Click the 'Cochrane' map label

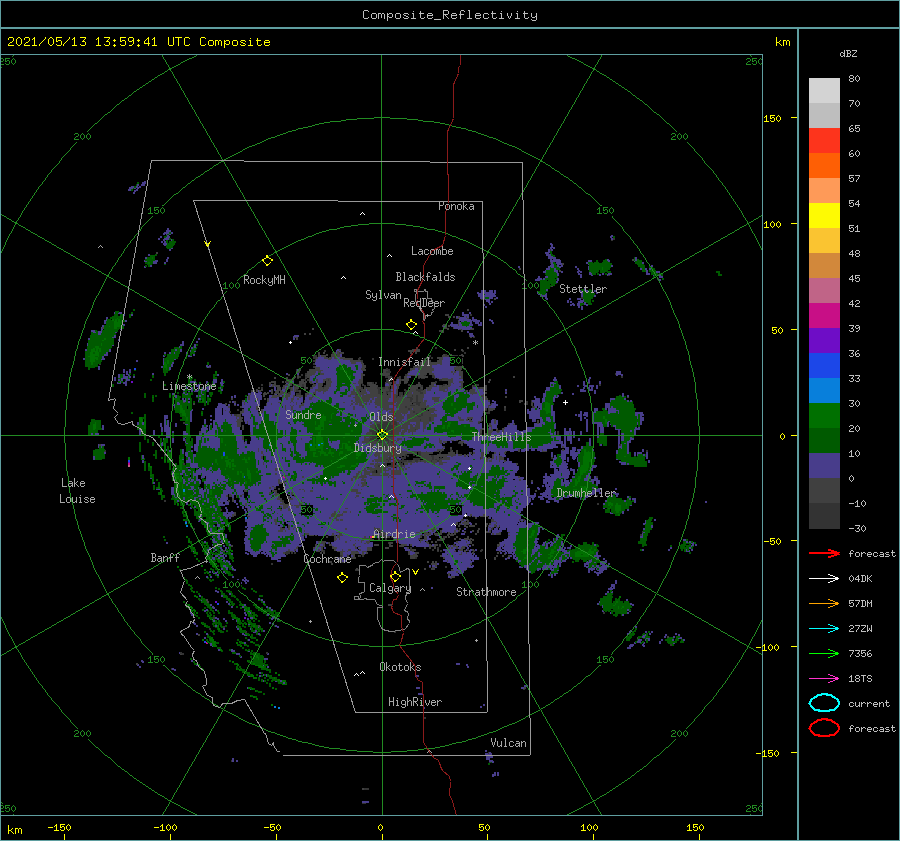tap(327, 559)
